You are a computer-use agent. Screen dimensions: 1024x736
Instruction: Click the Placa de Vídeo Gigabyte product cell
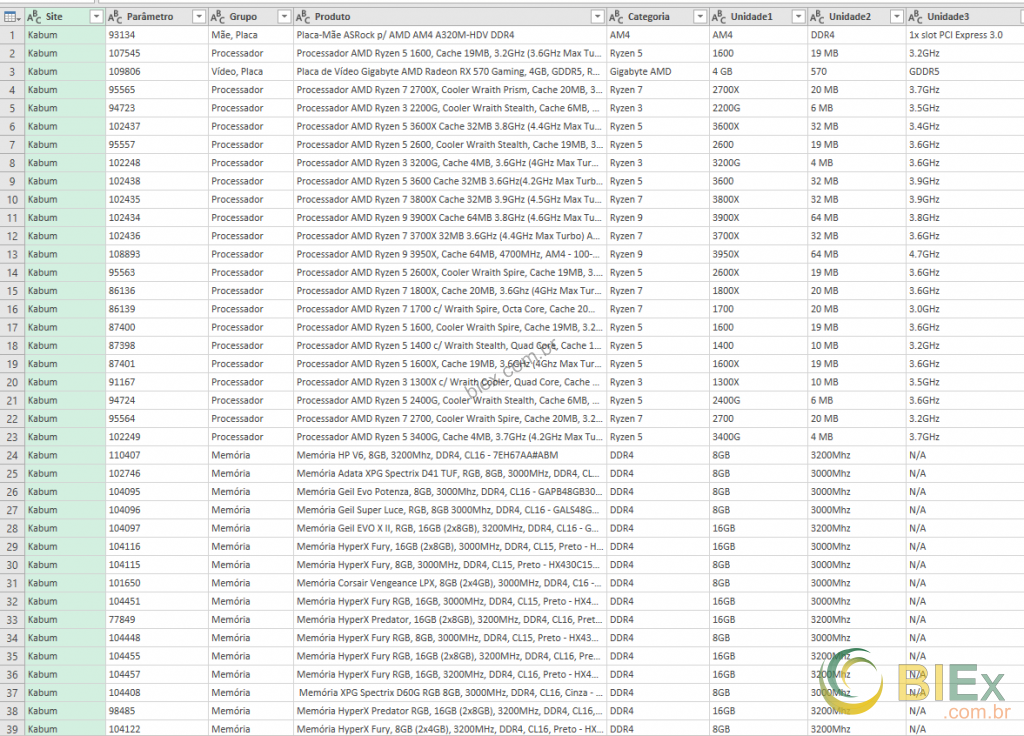point(450,71)
